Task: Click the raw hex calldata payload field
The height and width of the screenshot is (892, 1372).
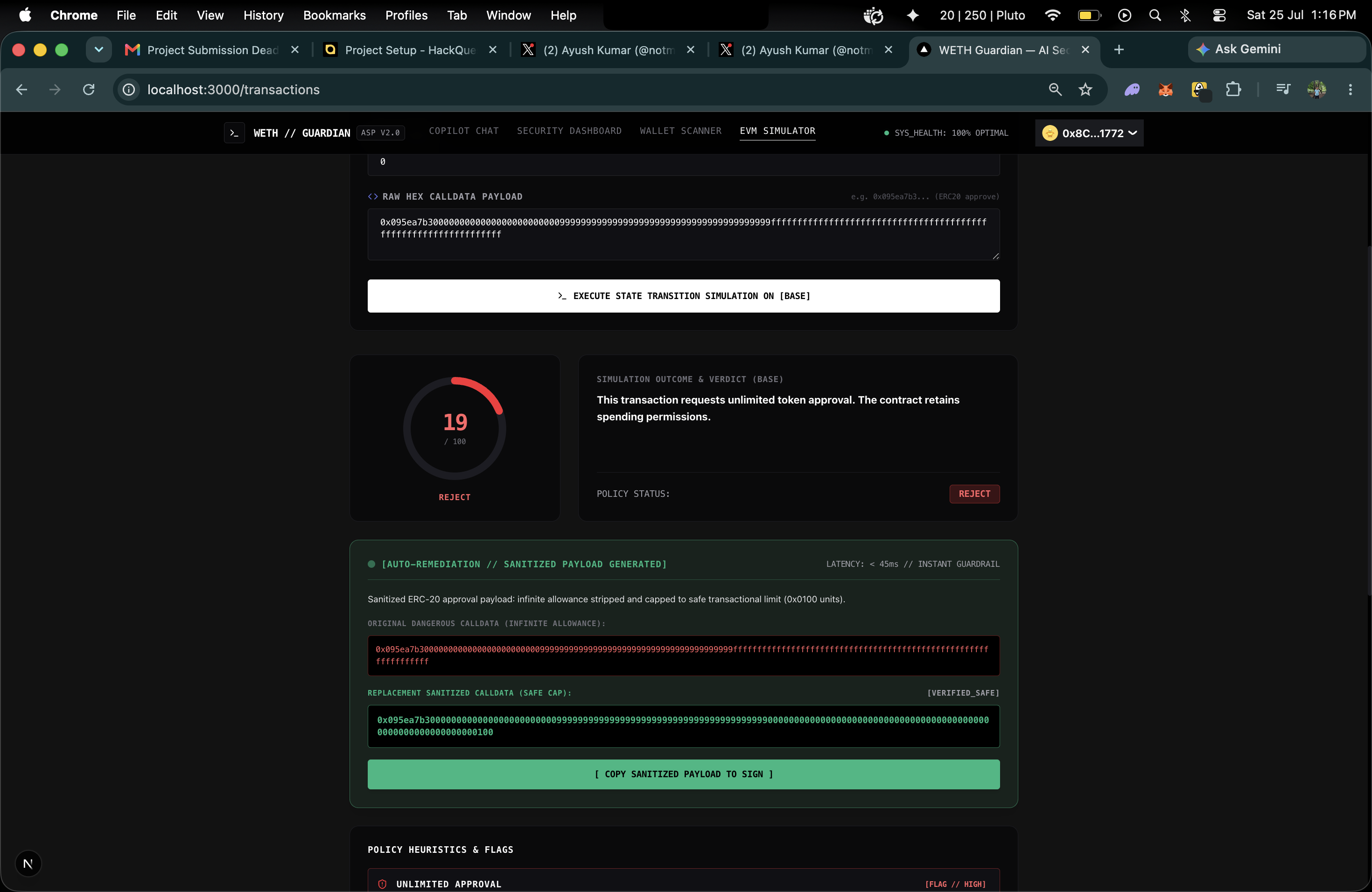Action: coord(684,235)
